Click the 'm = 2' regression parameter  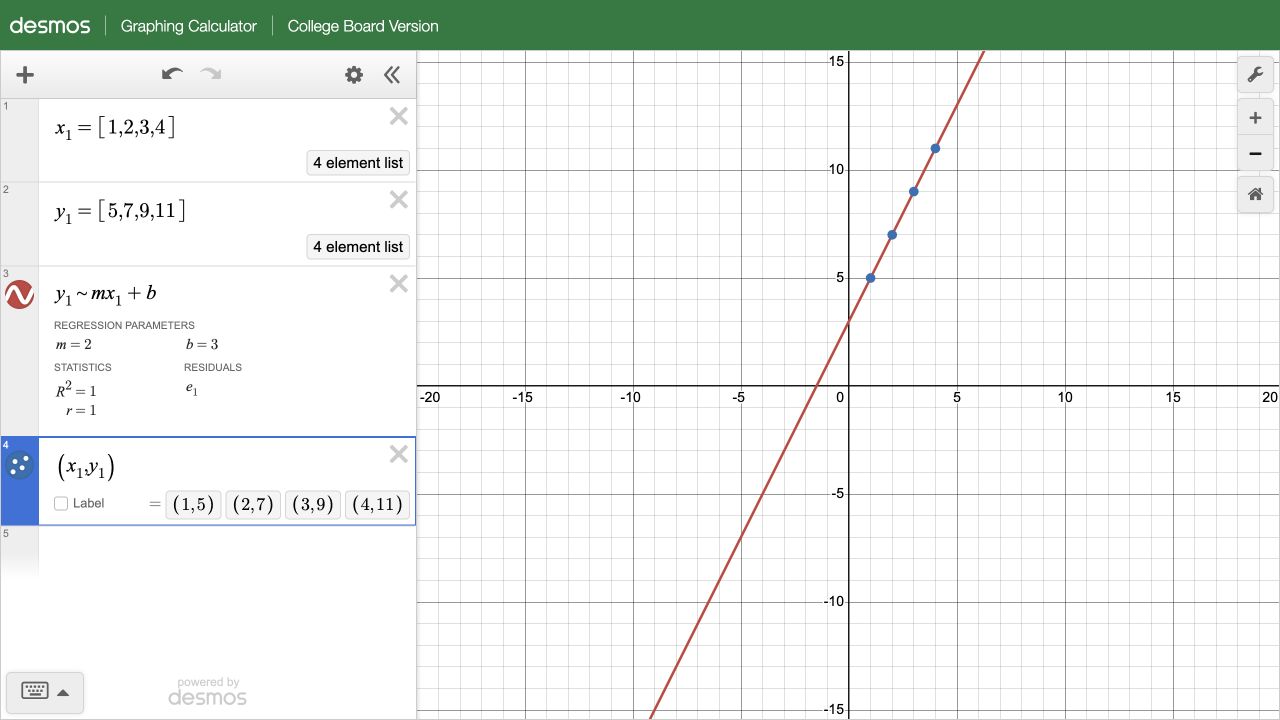coord(73,345)
